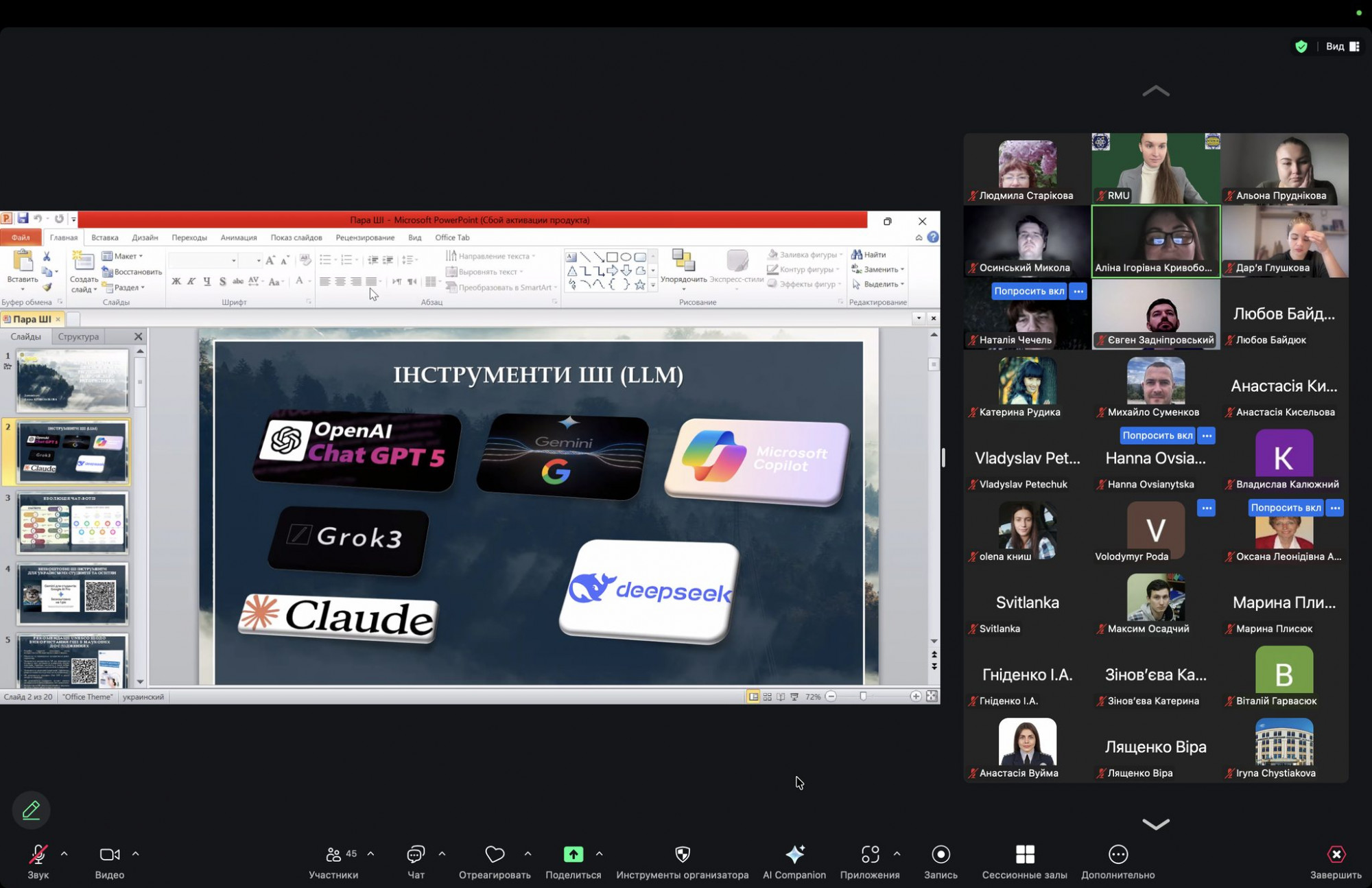Click the Reactions heart icon
Image resolution: width=1372 pixels, height=888 pixels.
pos(495,854)
